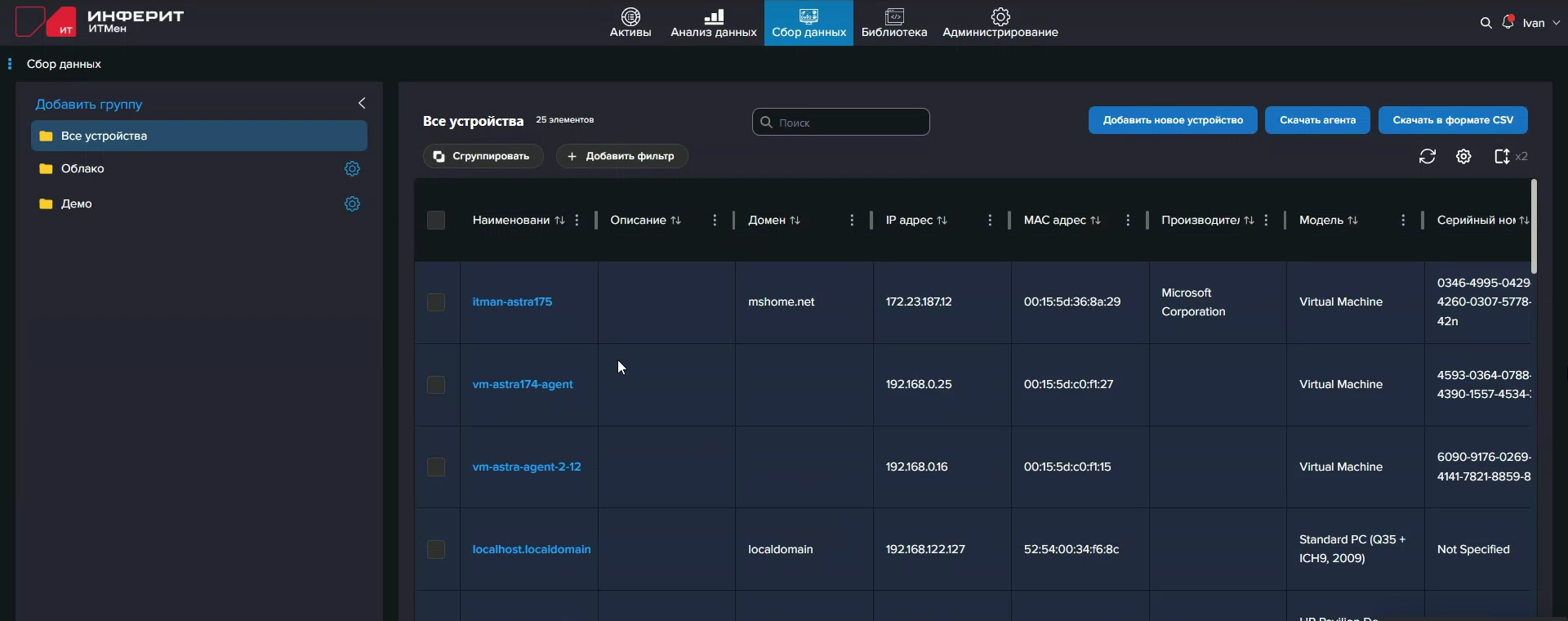Click the magnifier search icon in header
The image size is (1568, 621).
coord(1486,23)
